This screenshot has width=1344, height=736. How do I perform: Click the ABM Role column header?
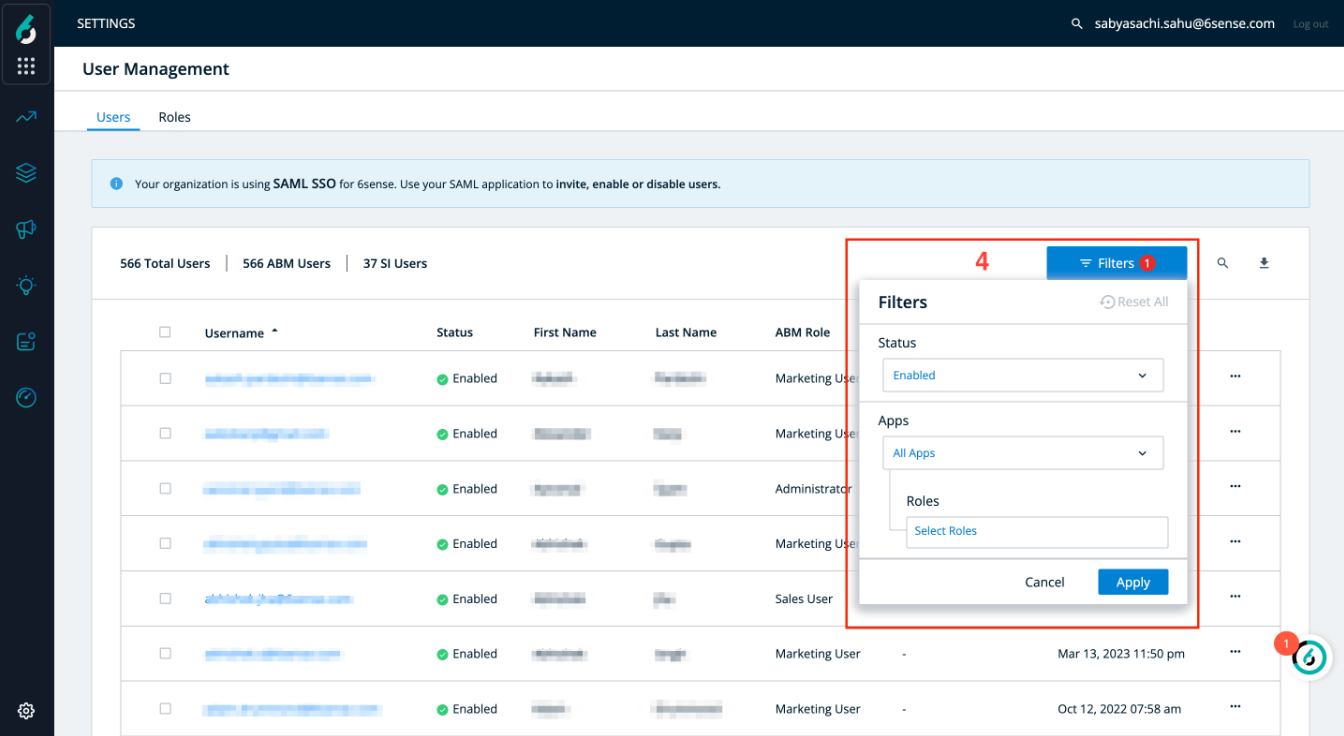tap(802, 332)
